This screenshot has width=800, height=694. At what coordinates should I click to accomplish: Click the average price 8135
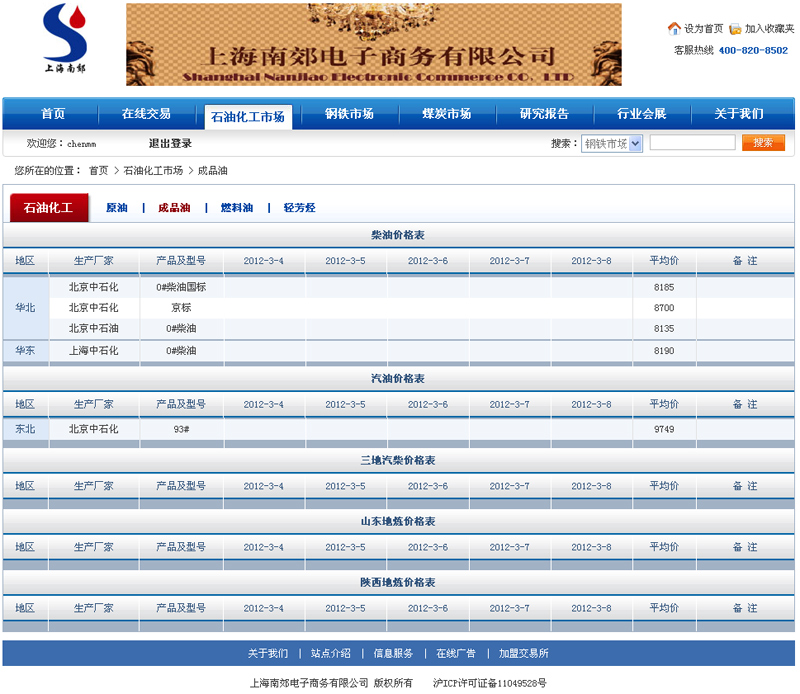pyautogui.click(x=664, y=329)
